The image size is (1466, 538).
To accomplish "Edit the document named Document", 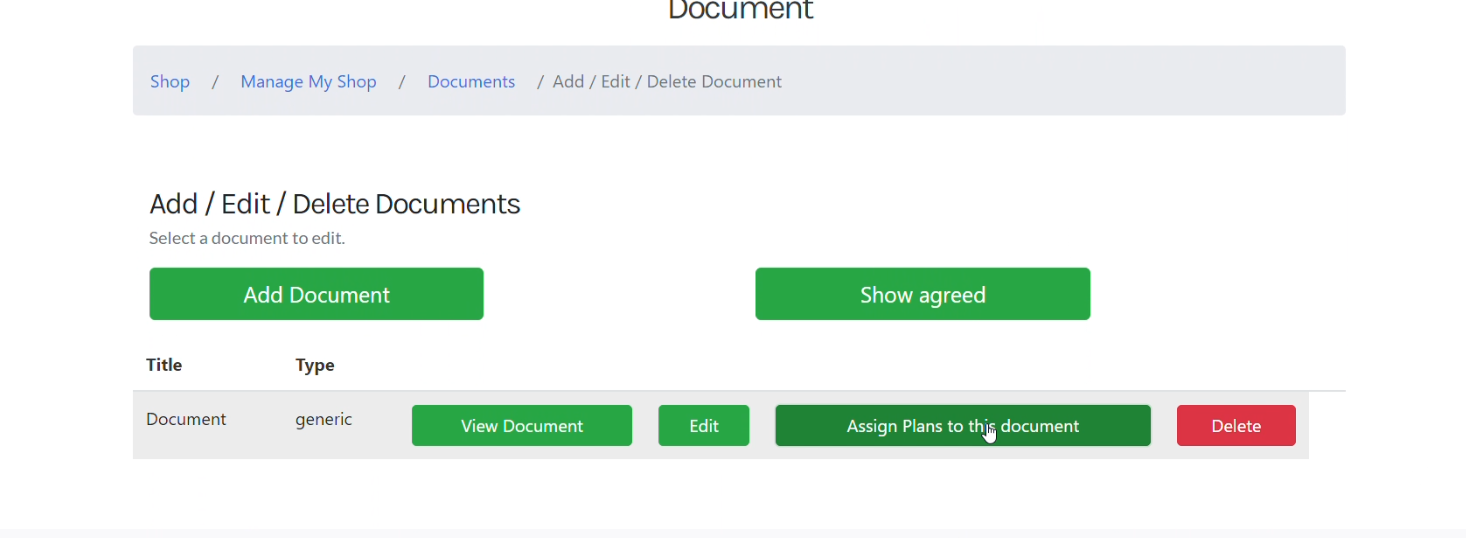I will coord(704,425).
